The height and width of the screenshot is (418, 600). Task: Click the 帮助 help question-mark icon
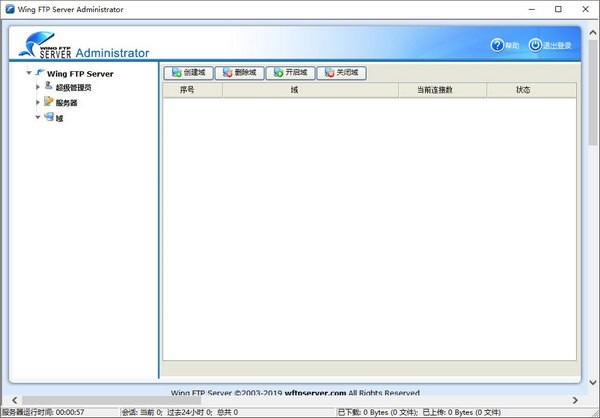(x=497, y=45)
